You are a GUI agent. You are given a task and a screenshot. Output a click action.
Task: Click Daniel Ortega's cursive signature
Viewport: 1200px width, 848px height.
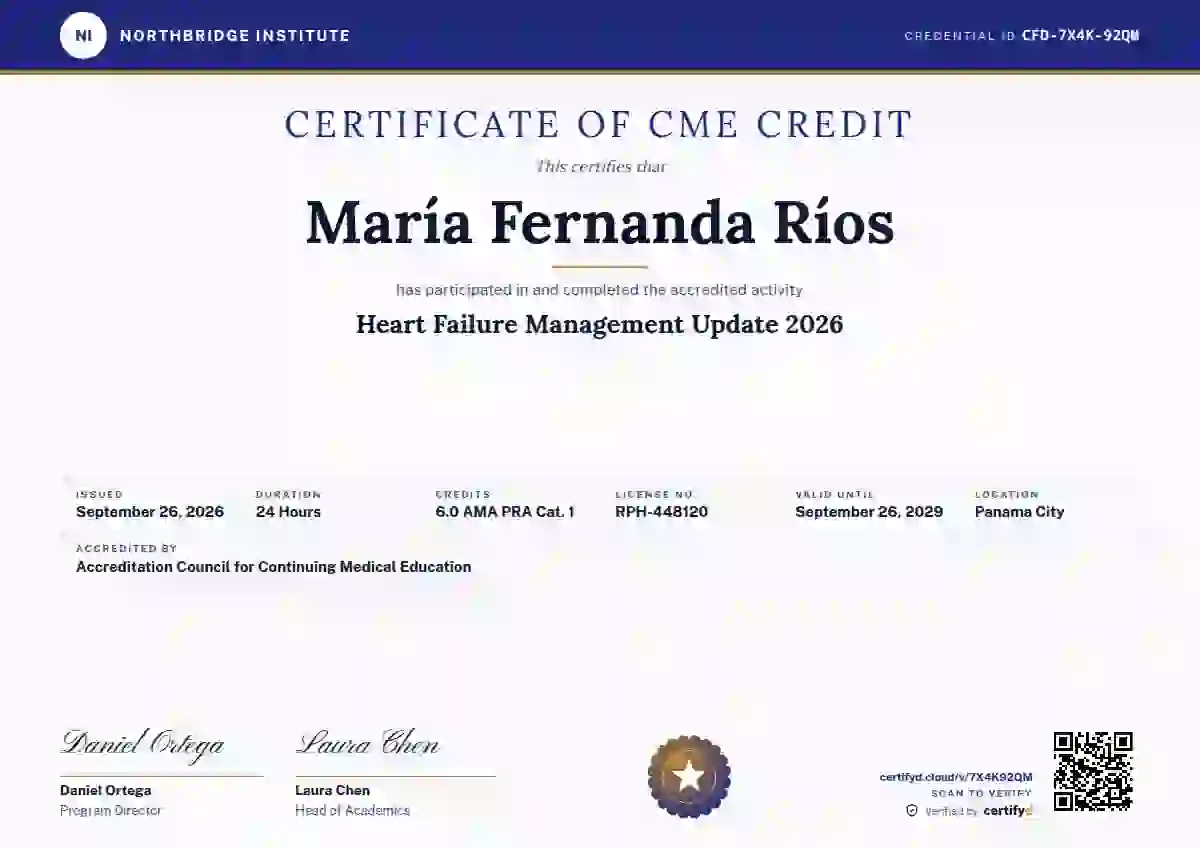[142, 744]
